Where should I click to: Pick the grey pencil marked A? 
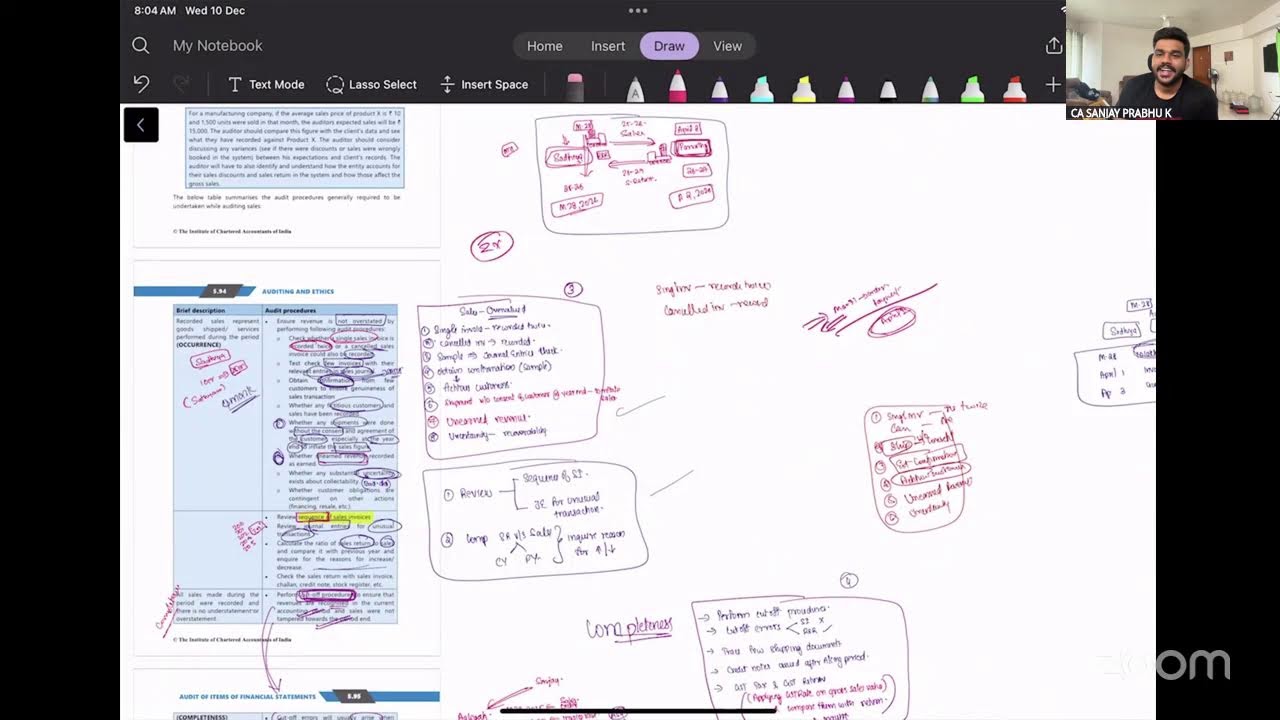tap(635, 88)
